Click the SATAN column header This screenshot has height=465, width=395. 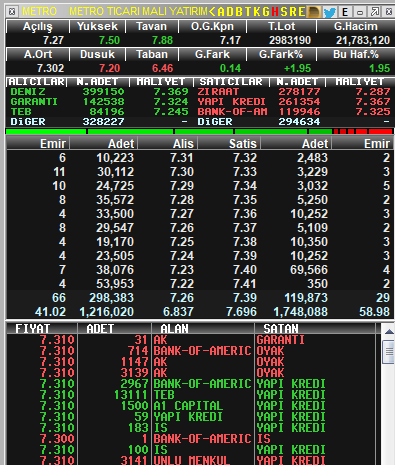click(x=315, y=329)
